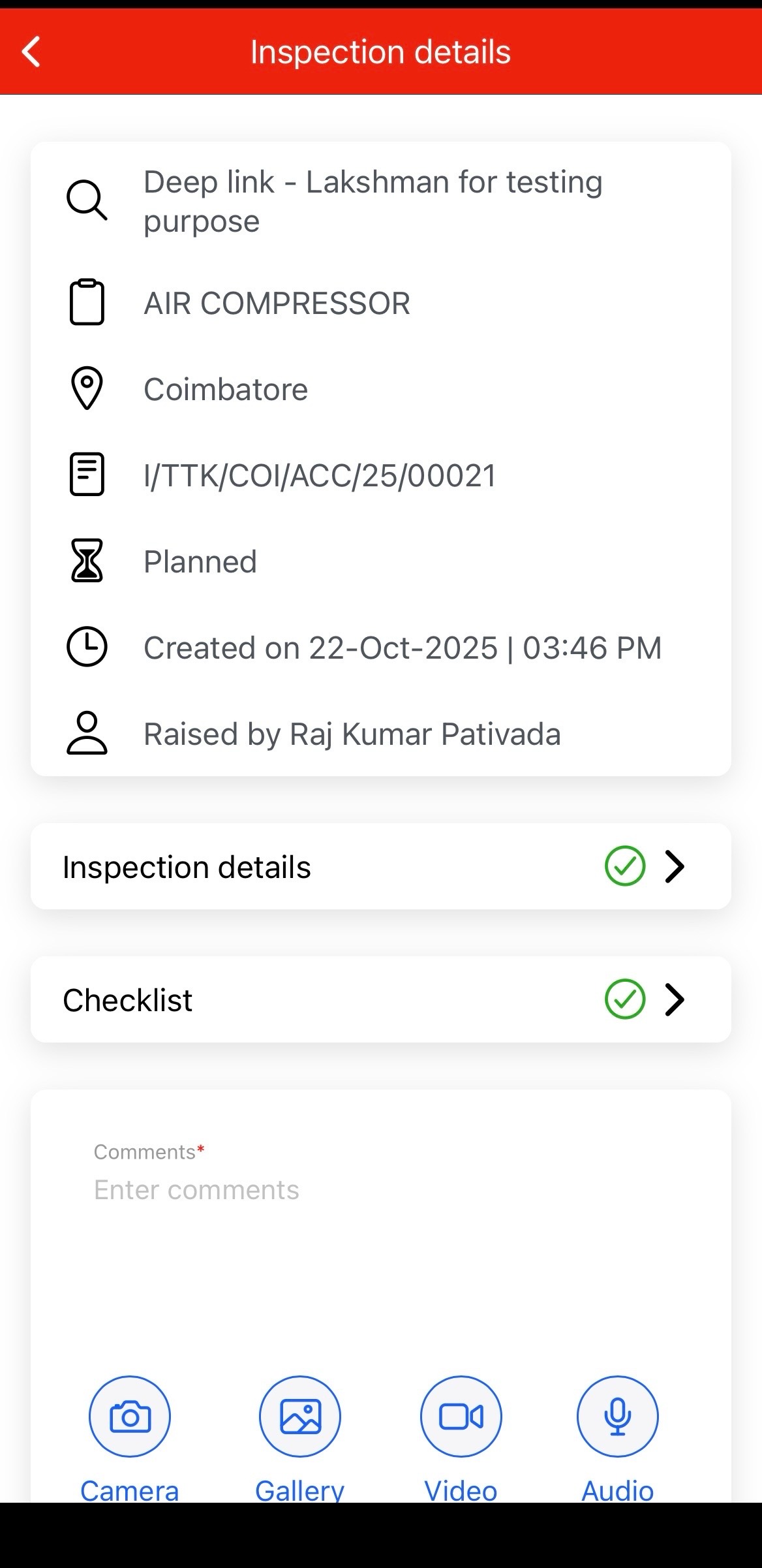Viewport: 762px width, 1568px height.
Task: Tap the person icon beside Raised by
Action: [x=87, y=733]
